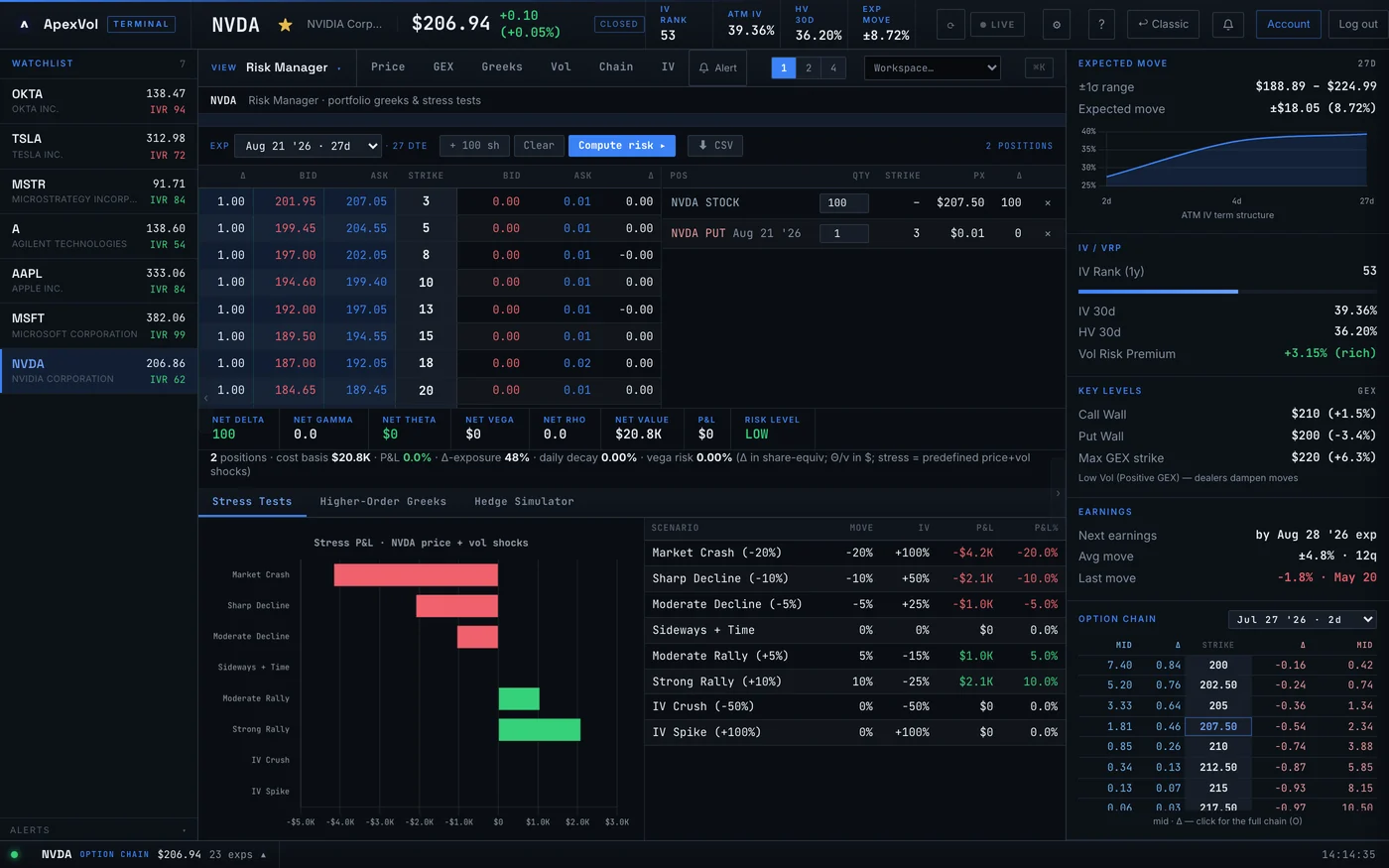
Task: Click the command palette ⌘K shortcut
Action: coord(1039,67)
